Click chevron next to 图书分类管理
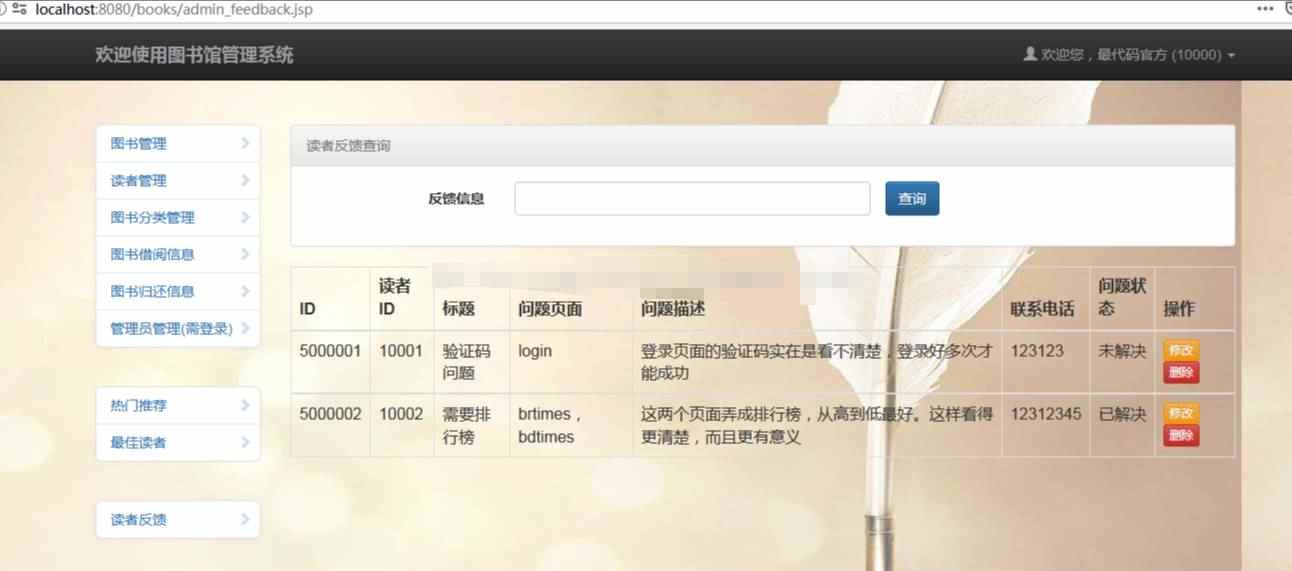Screen dimensions: 1292x571 (x=245, y=217)
